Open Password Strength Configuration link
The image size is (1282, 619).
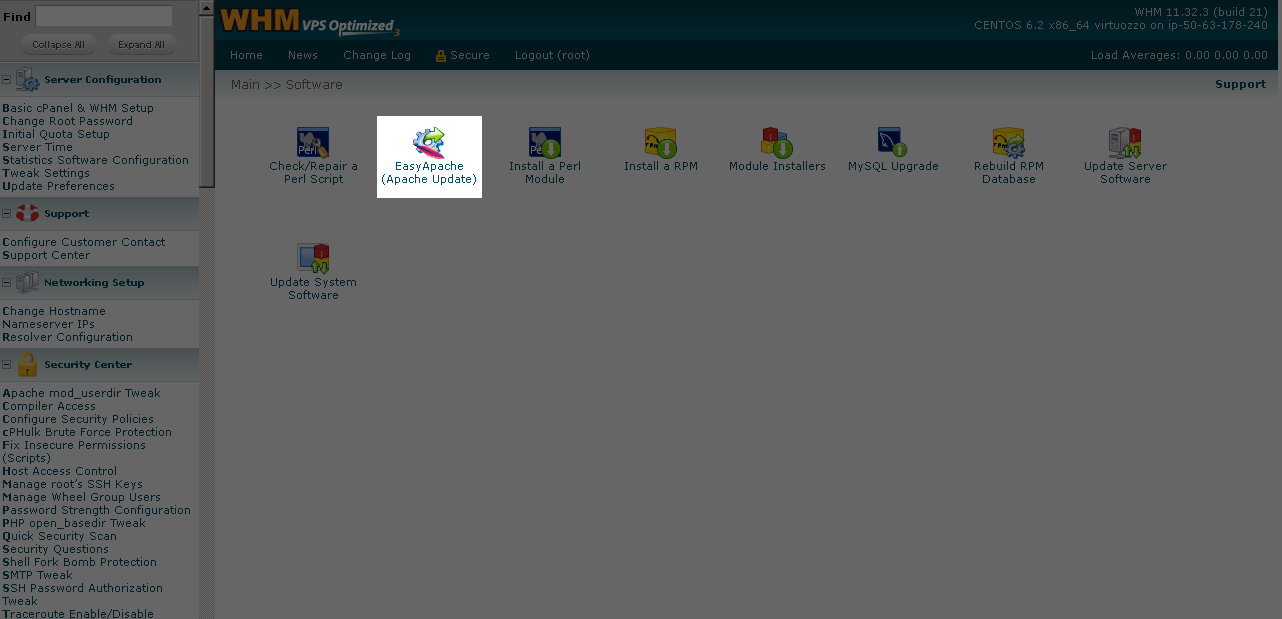[96, 510]
